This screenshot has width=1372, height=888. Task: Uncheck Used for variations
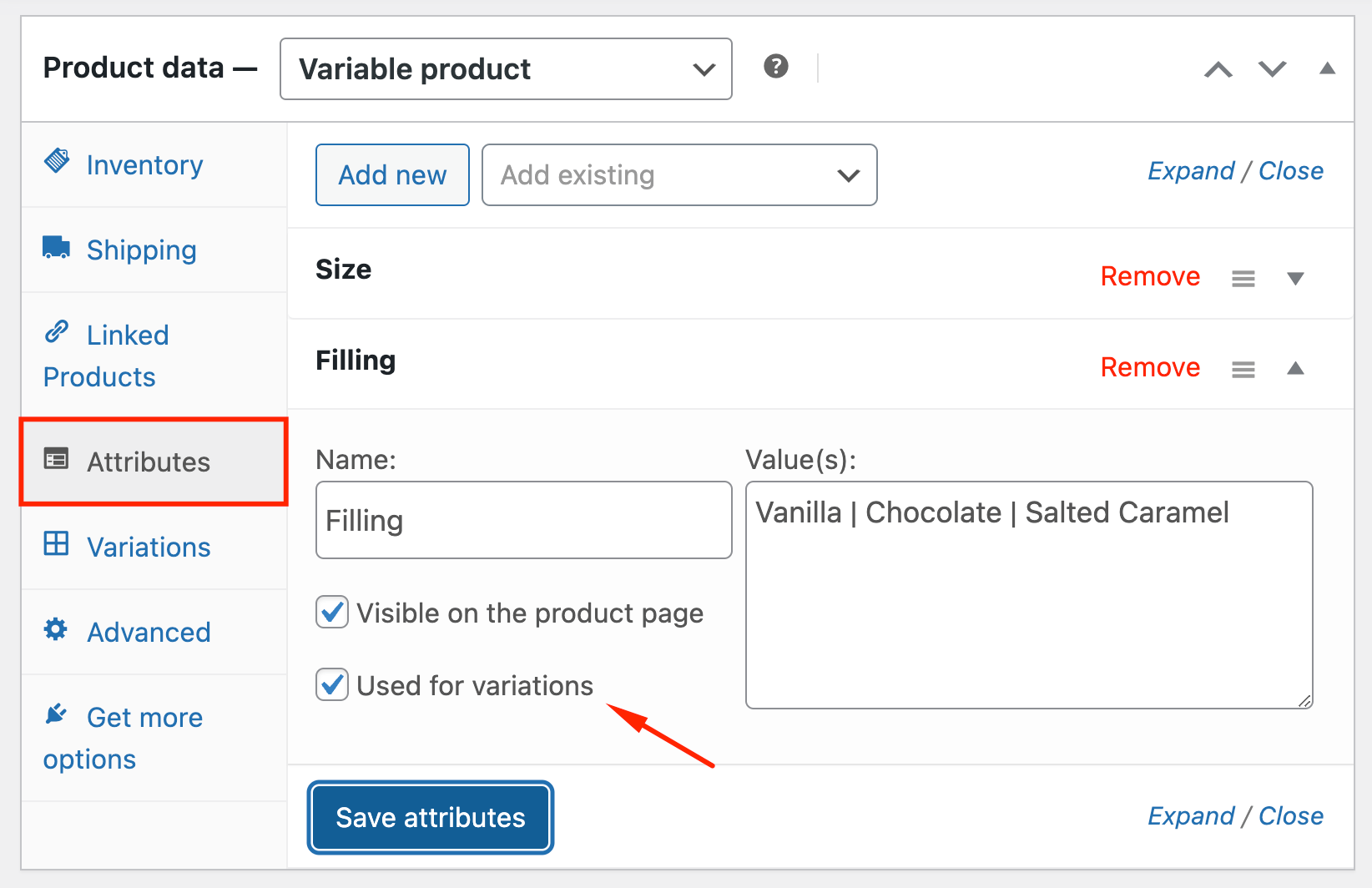[332, 685]
